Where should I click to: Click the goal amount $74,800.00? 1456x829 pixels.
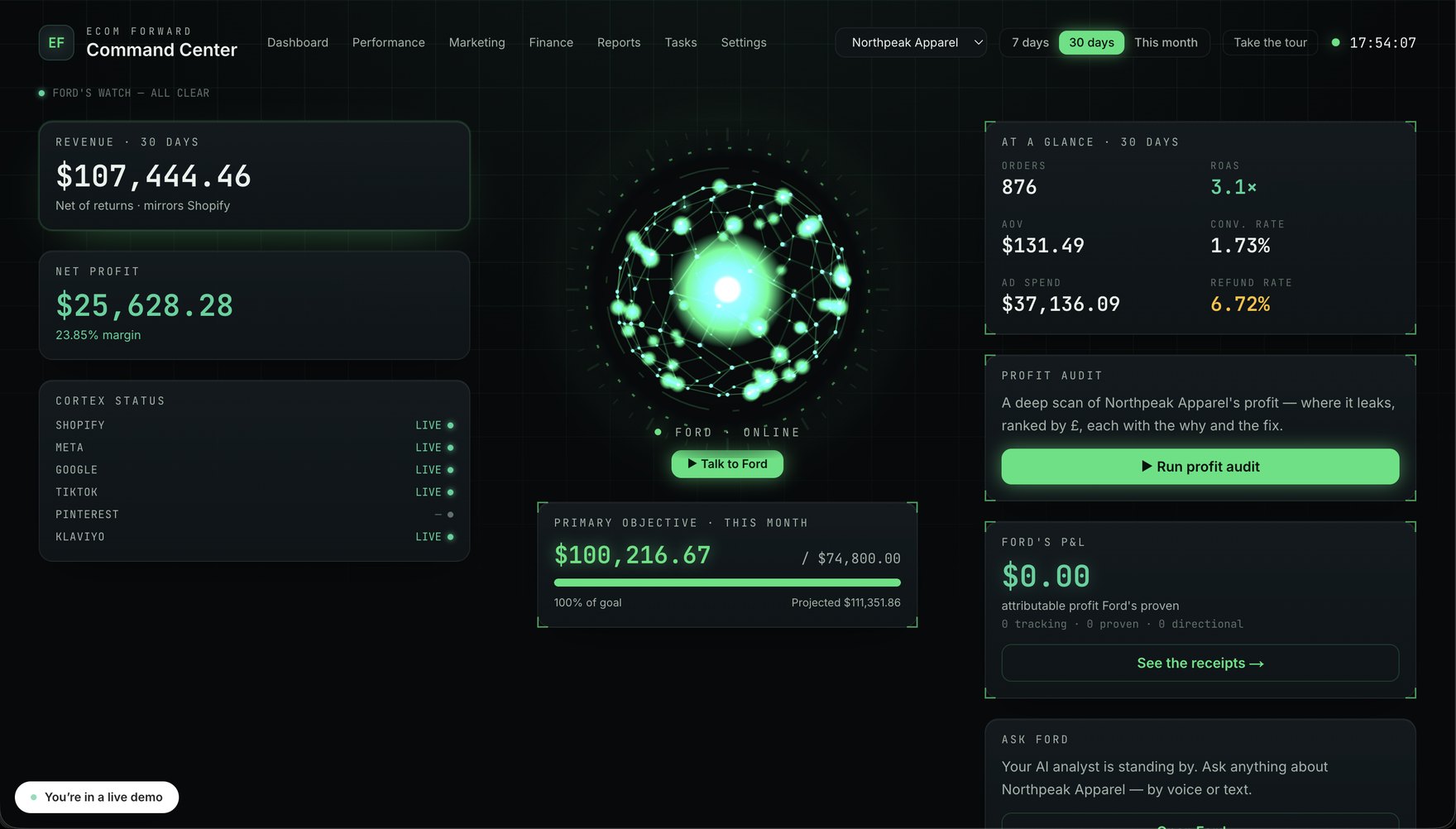click(x=859, y=558)
